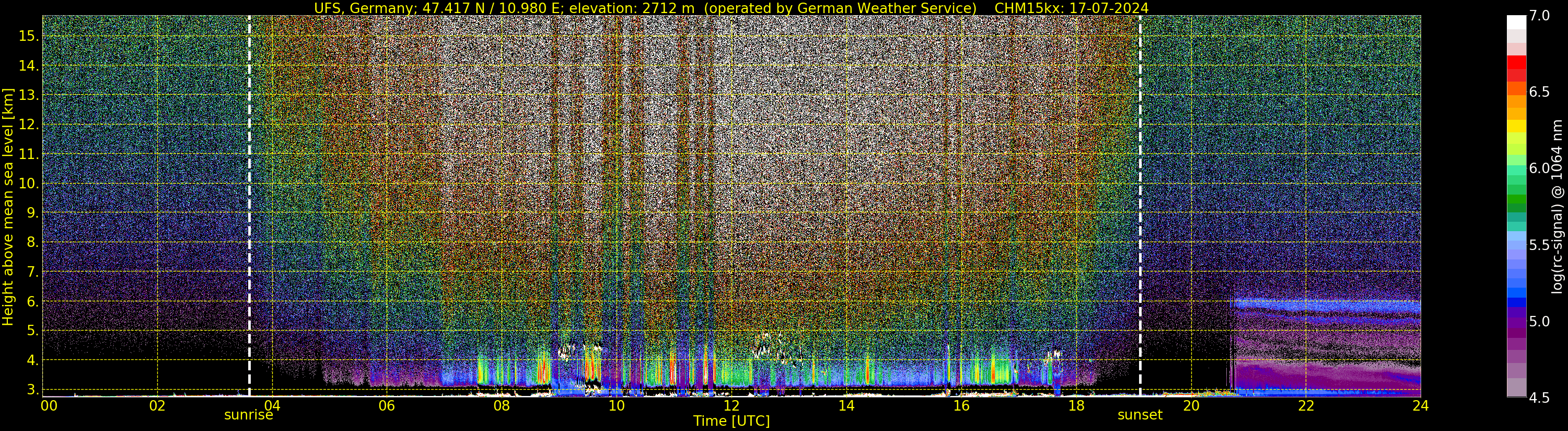The height and width of the screenshot is (431, 1568).
Task: Click the time tick label '10'
Action: point(617,405)
